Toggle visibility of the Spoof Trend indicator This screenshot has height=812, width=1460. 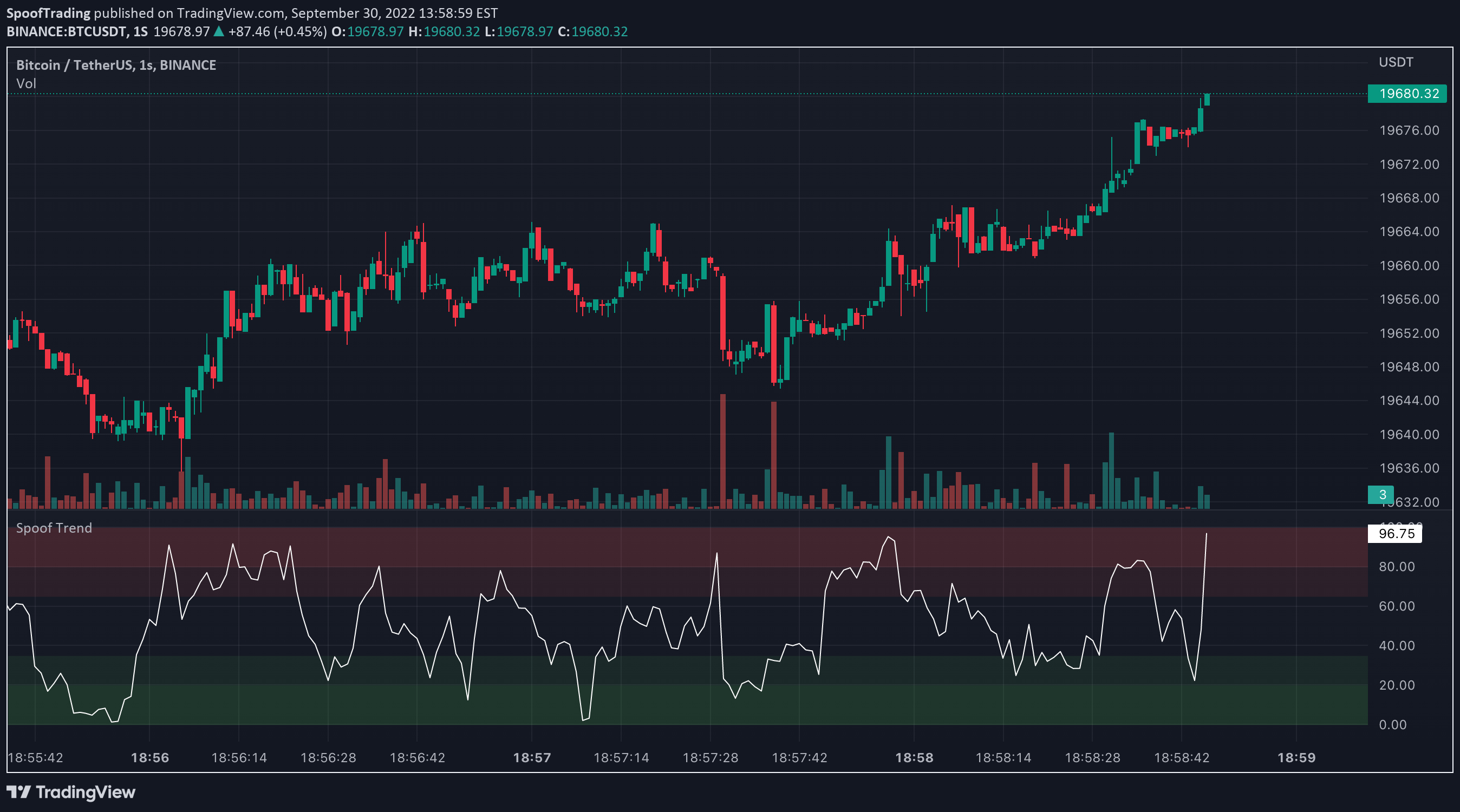[54, 528]
